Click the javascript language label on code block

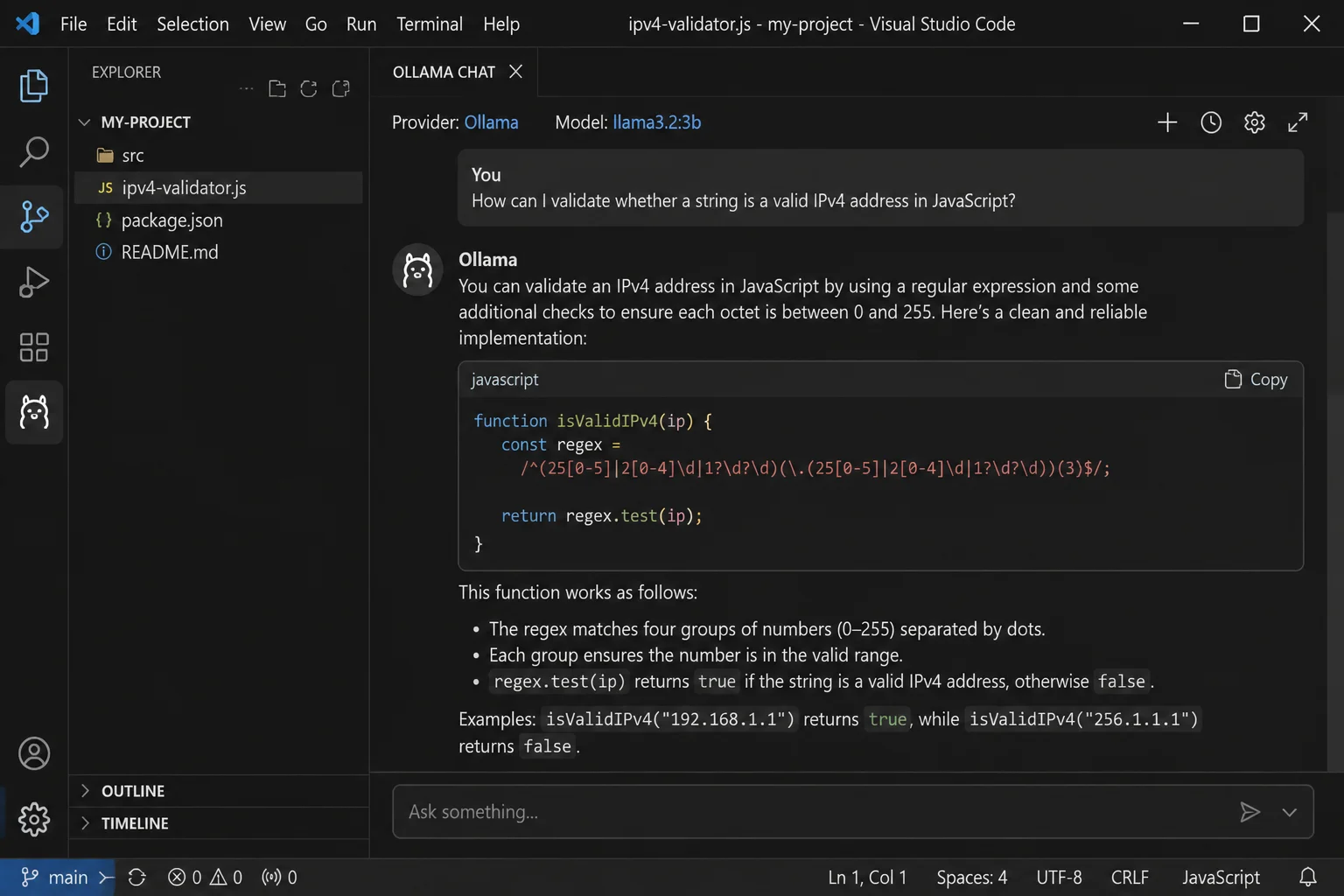coord(505,380)
